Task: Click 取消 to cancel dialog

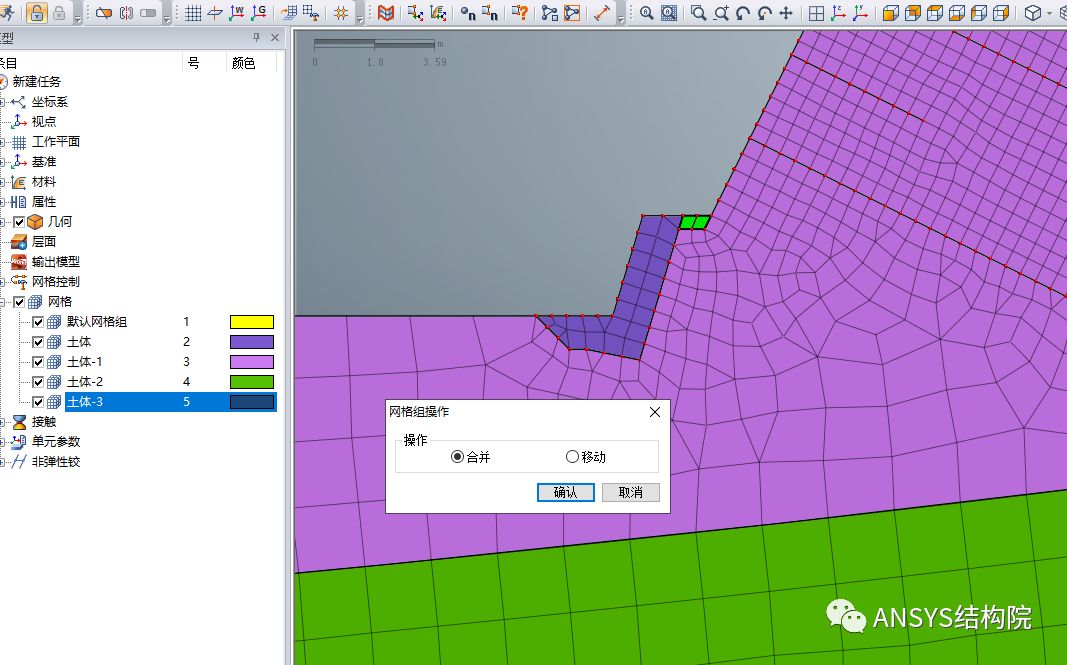Action: 631,492
